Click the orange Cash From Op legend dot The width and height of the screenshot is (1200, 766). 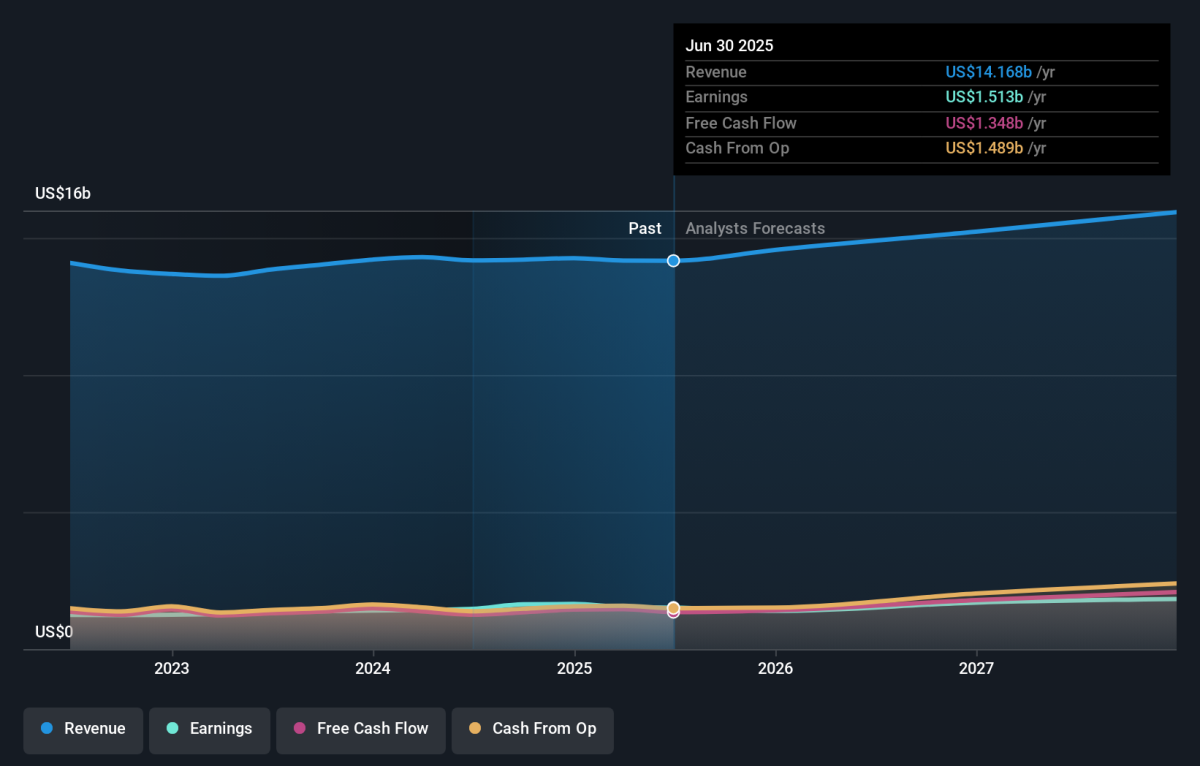click(x=475, y=729)
